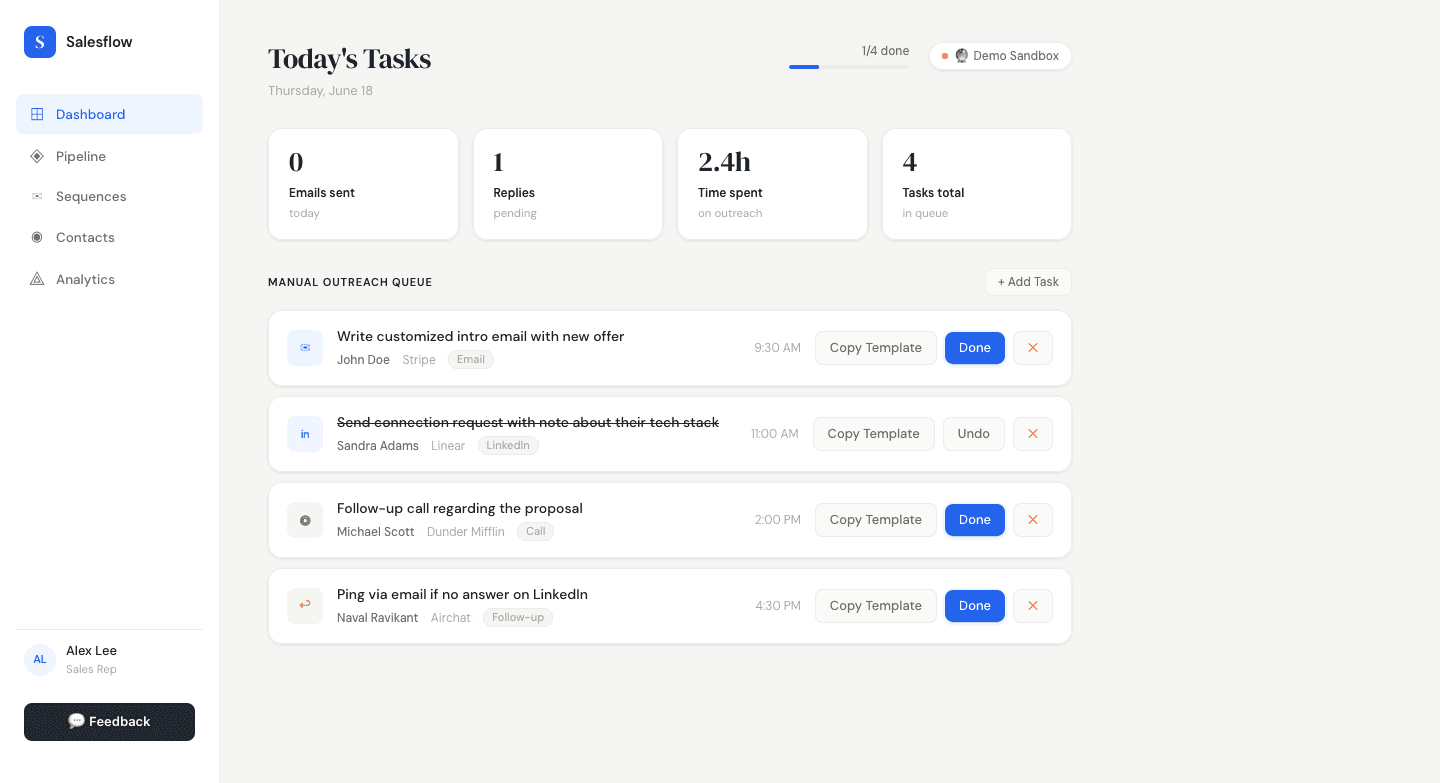Click the Contacts circle icon
The height and width of the screenshot is (783, 1440).
click(37, 237)
